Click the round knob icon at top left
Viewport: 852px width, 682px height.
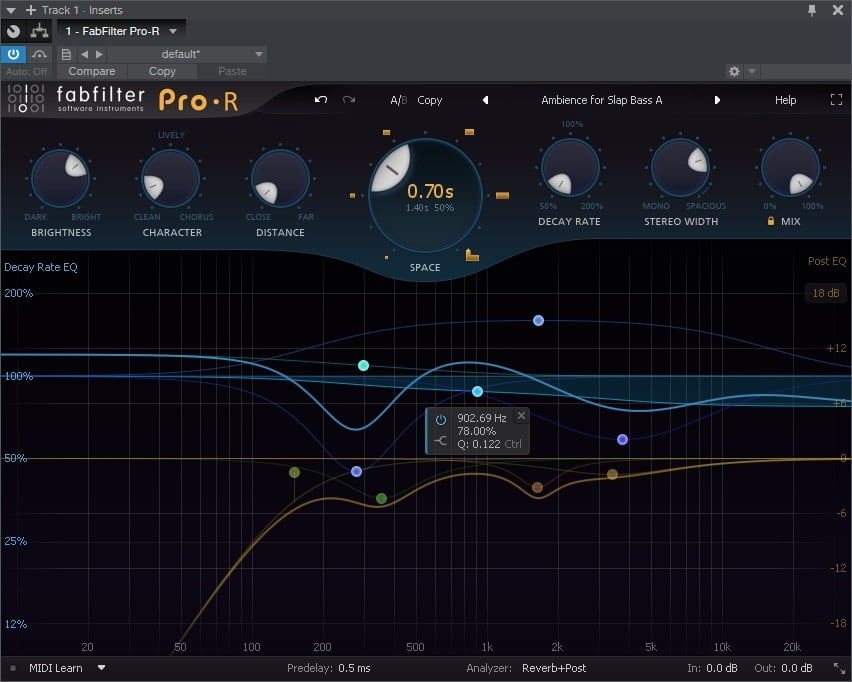click(14, 31)
